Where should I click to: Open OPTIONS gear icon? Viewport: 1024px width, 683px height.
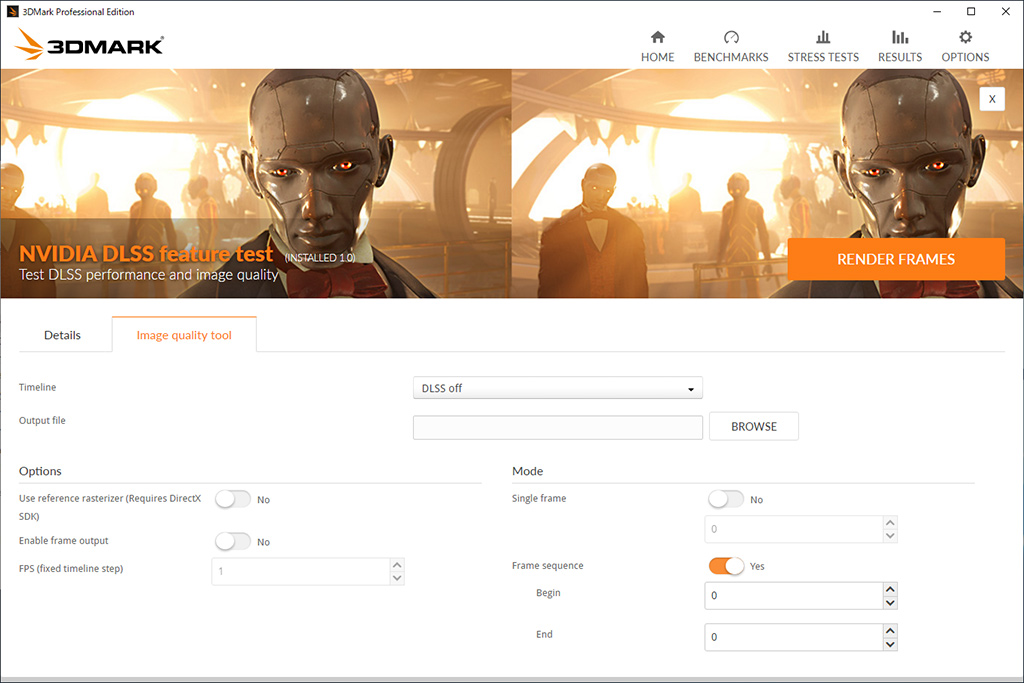pos(965,37)
